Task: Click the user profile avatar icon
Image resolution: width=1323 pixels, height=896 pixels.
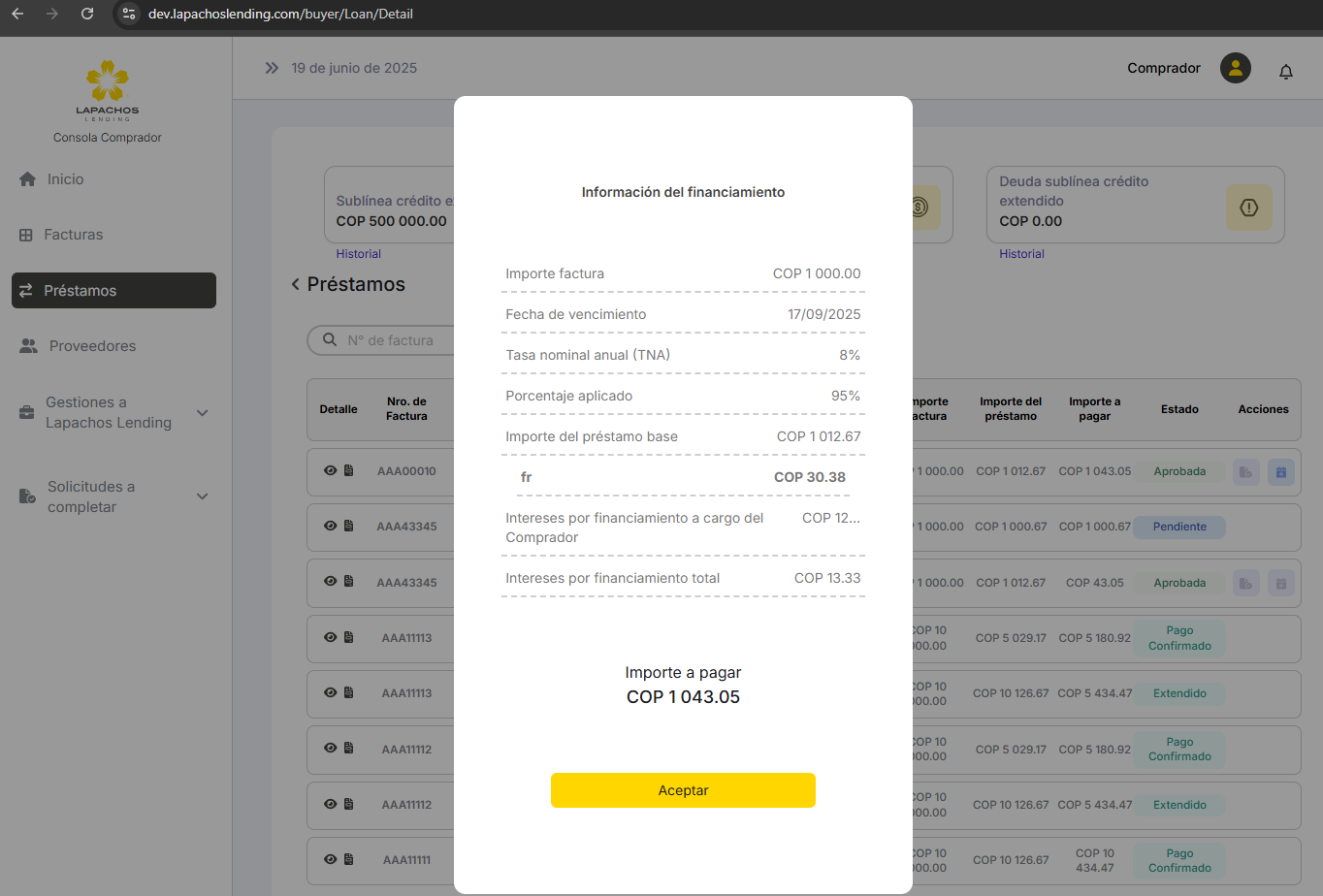Action: (1235, 68)
